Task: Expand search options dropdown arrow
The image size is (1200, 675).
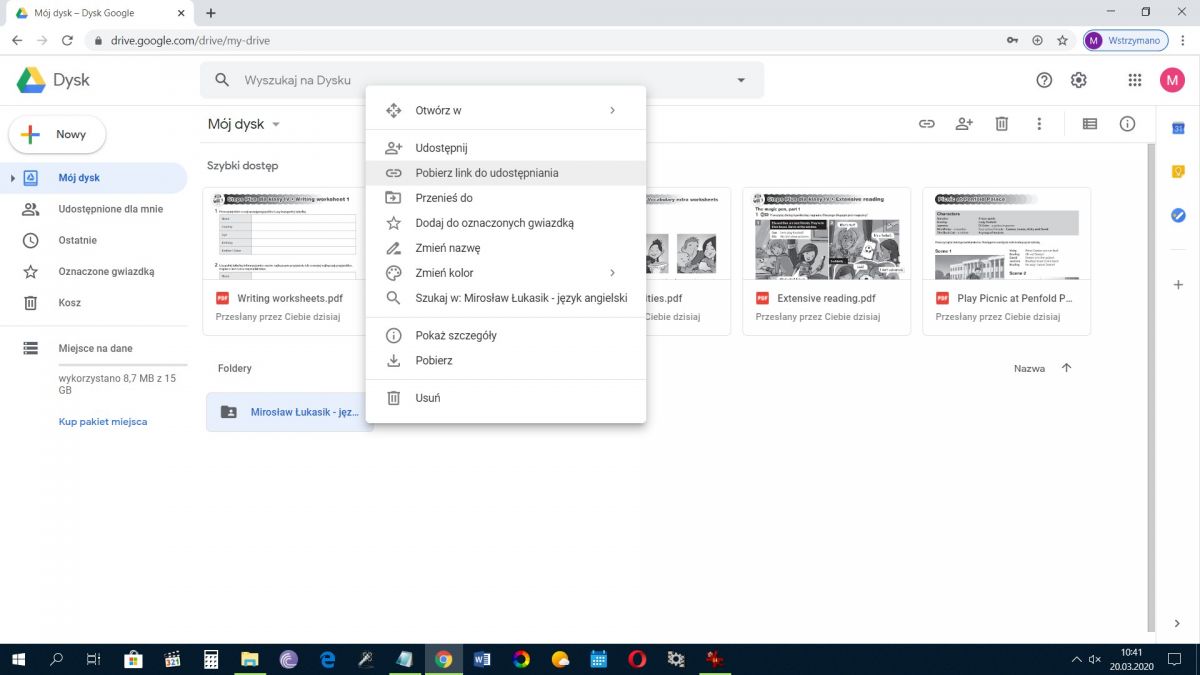Action: (741, 80)
